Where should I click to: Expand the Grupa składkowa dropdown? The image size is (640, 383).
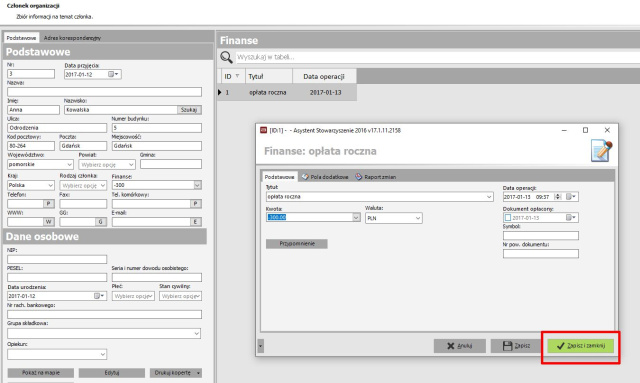pyautogui.click(x=196, y=334)
